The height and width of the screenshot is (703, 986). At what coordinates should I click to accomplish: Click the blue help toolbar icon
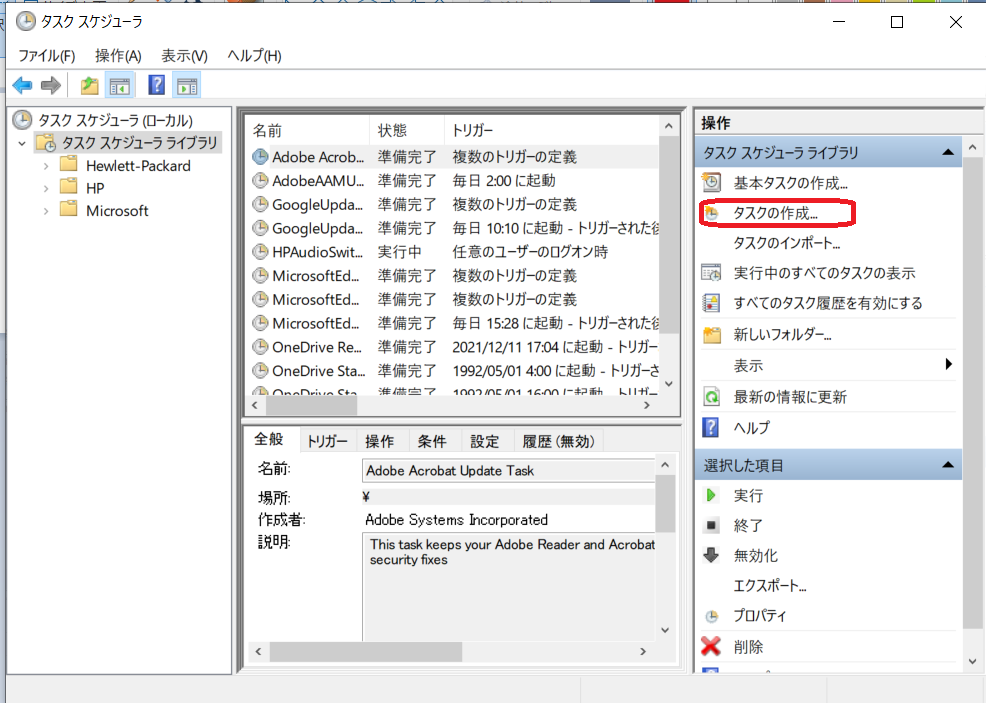pyautogui.click(x=156, y=86)
